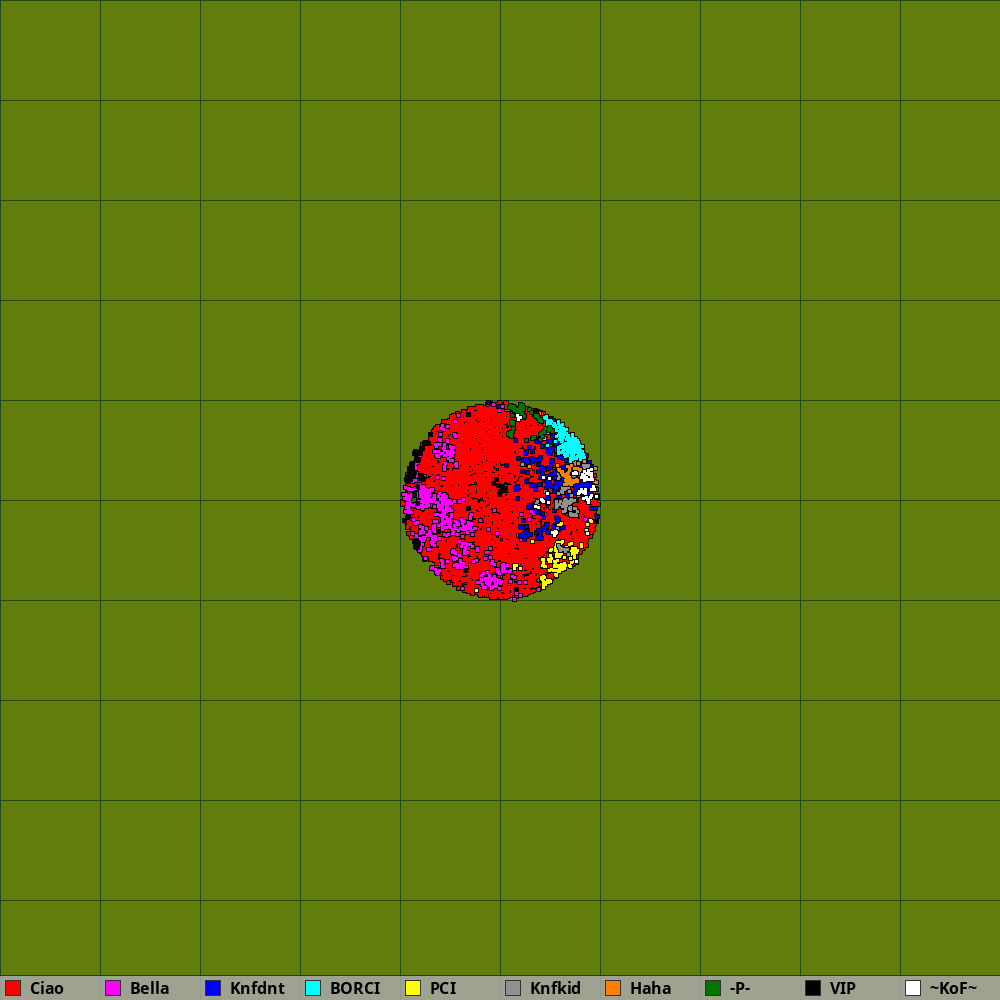Click the yellow PCI legend swatch
The image size is (1000, 1000).
(x=413, y=988)
